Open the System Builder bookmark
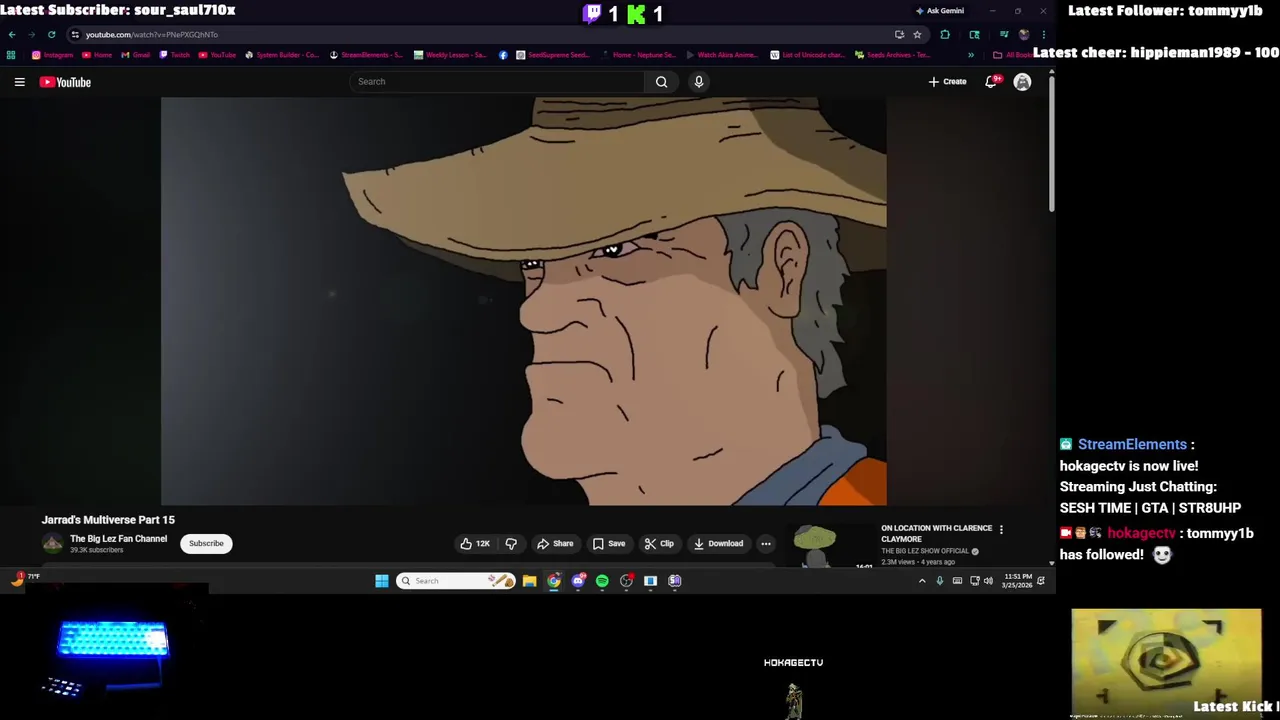The height and width of the screenshot is (720, 1280). [x=282, y=55]
